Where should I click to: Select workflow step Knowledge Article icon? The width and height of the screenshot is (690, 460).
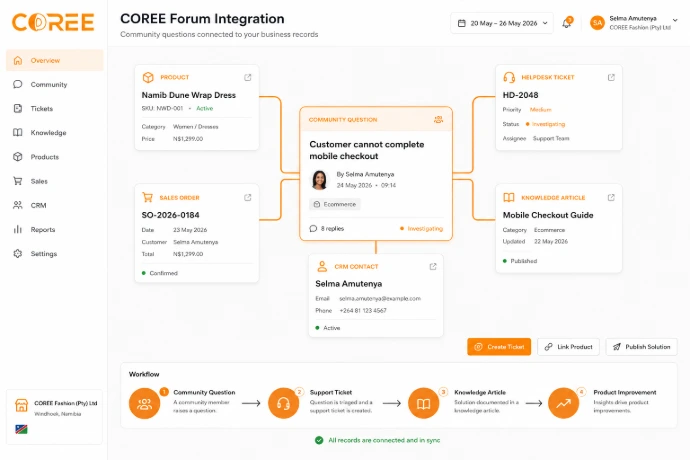point(423,403)
